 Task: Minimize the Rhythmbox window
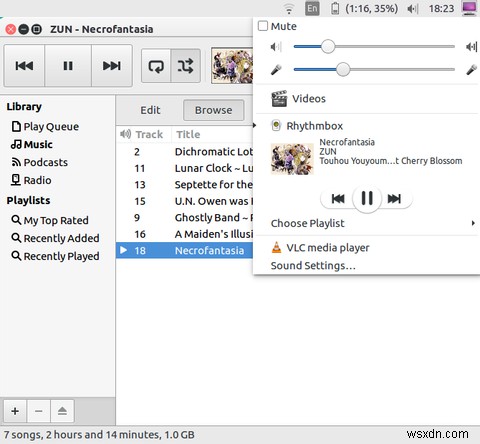24,29
